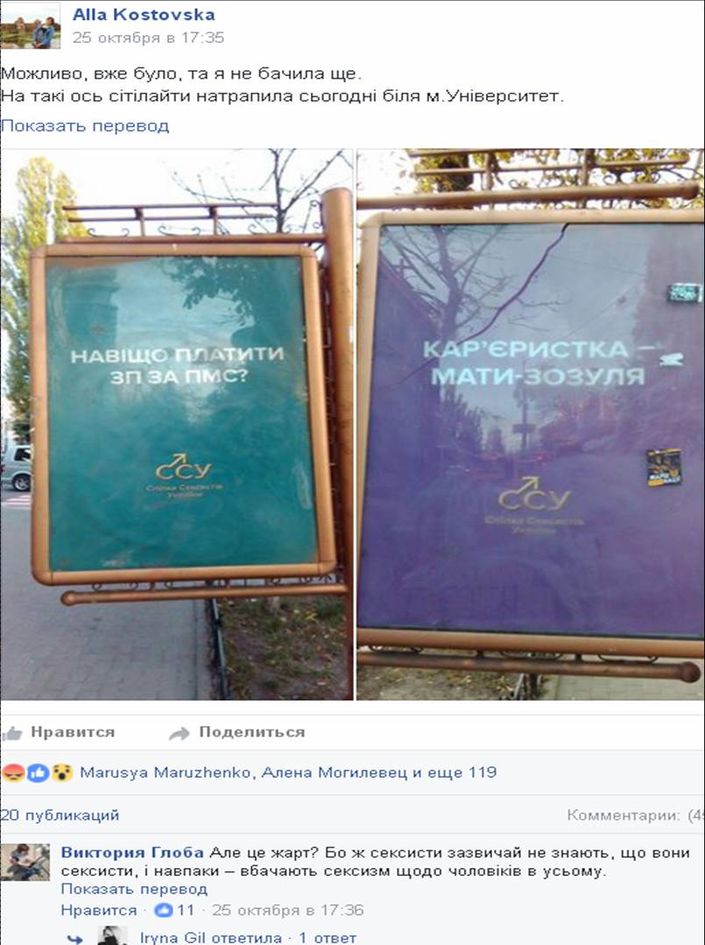Click the share arrow icon beside Поделиться
This screenshot has width=705, height=945.
click(179, 733)
